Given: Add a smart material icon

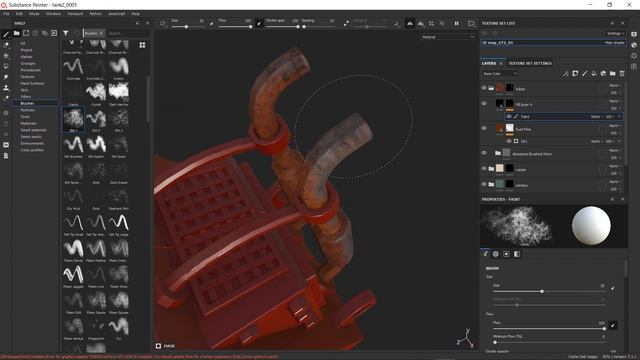Looking at the screenshot, I should click(x=603, y=73).
